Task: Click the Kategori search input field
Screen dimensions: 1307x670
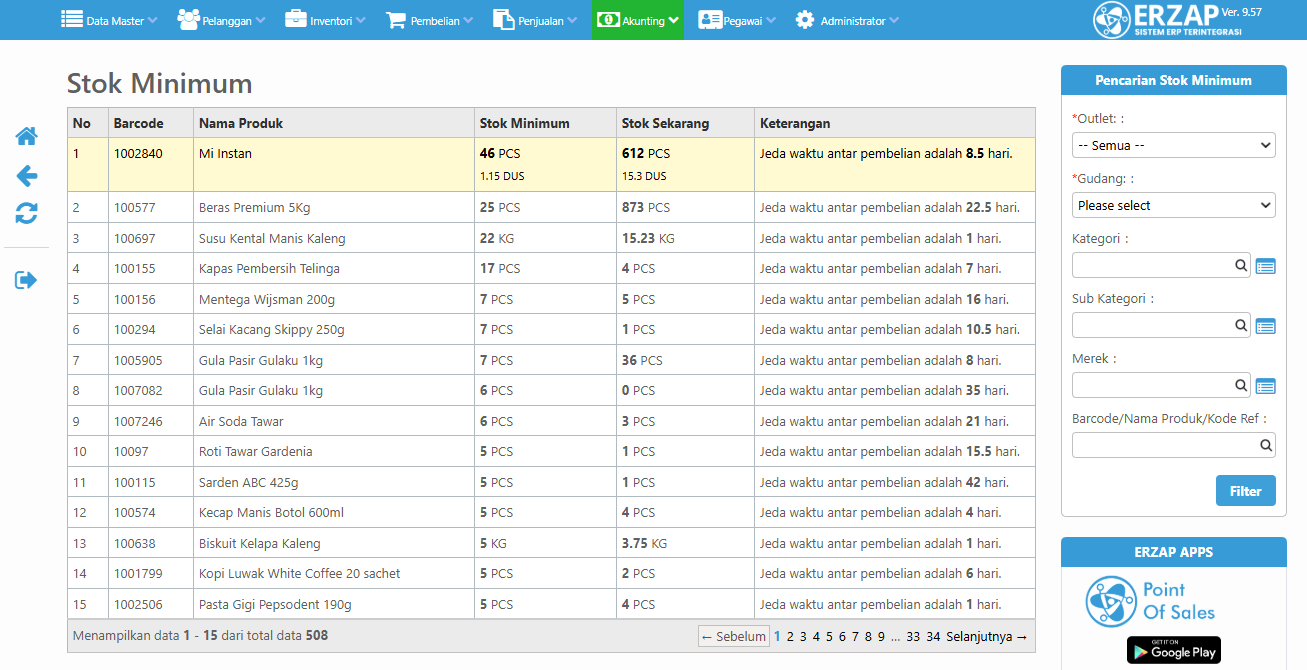Action: (1152, 265)
